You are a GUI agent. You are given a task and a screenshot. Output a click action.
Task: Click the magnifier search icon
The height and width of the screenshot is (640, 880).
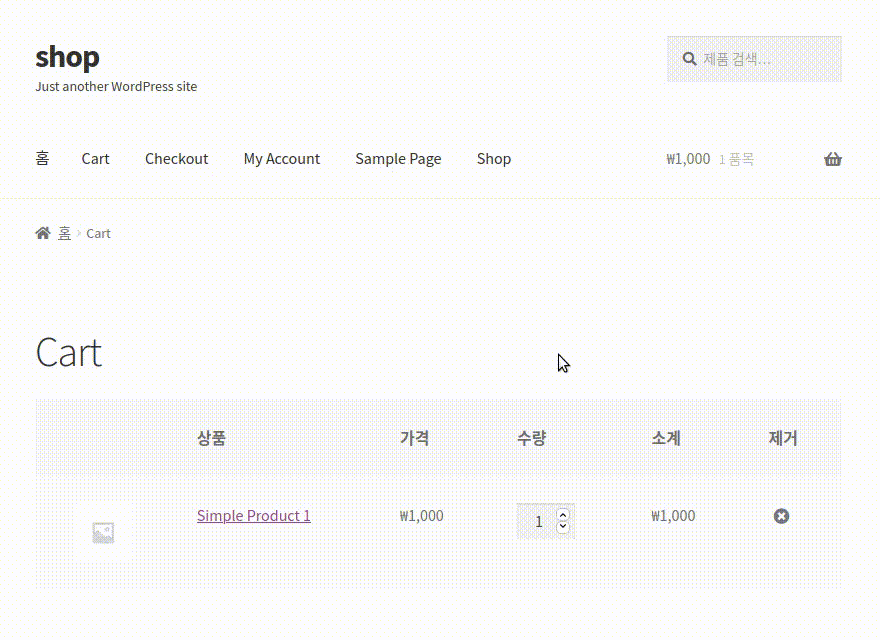click(x=689, y=59)
